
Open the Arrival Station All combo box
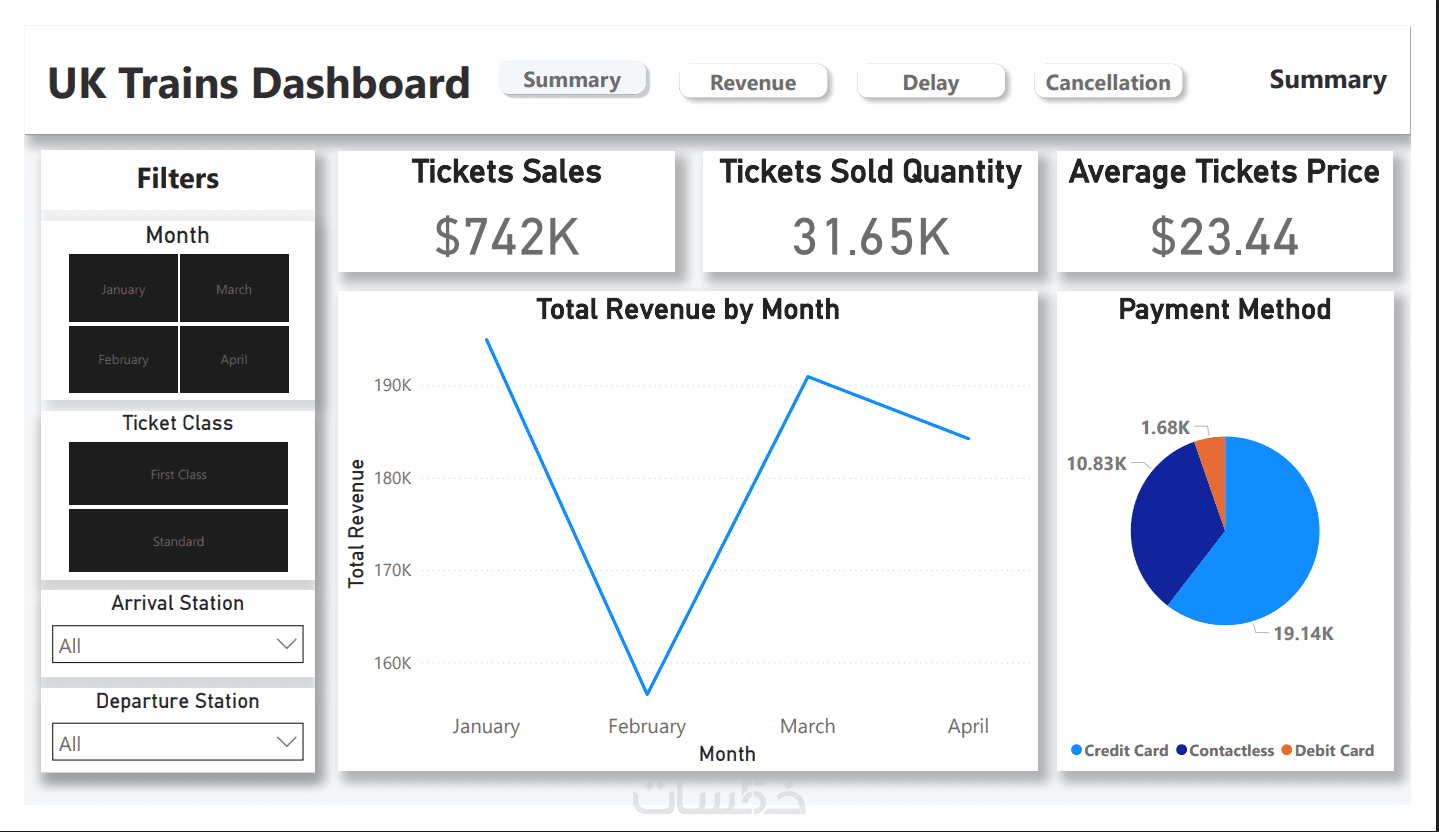(177, 645)
